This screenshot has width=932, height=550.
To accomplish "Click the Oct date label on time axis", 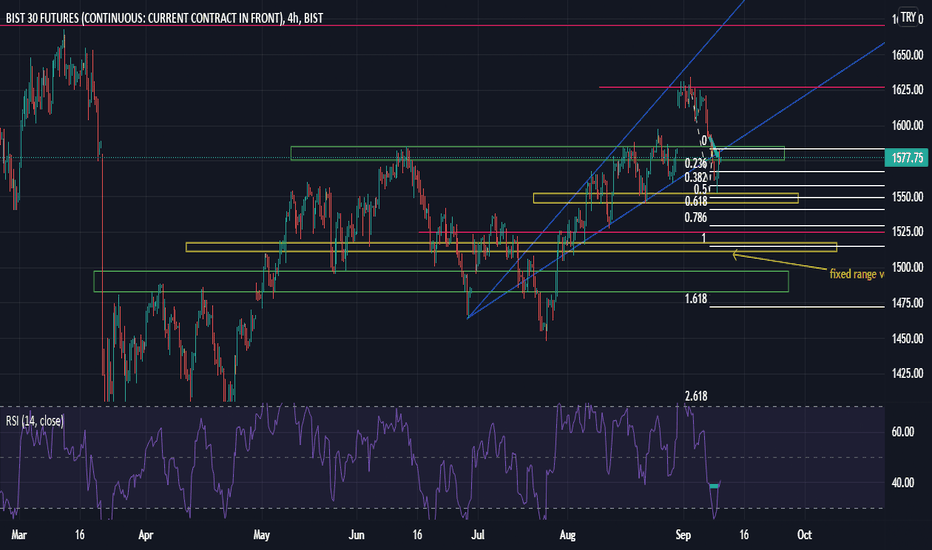I will coord(804,535).
